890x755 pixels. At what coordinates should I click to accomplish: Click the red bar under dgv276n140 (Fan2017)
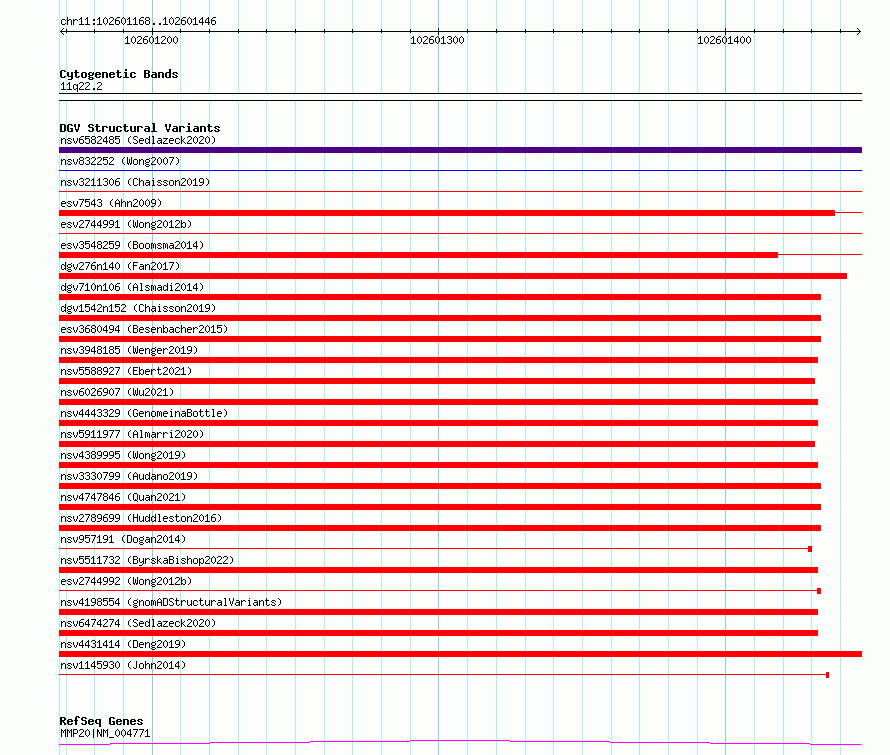click(453, 276)
